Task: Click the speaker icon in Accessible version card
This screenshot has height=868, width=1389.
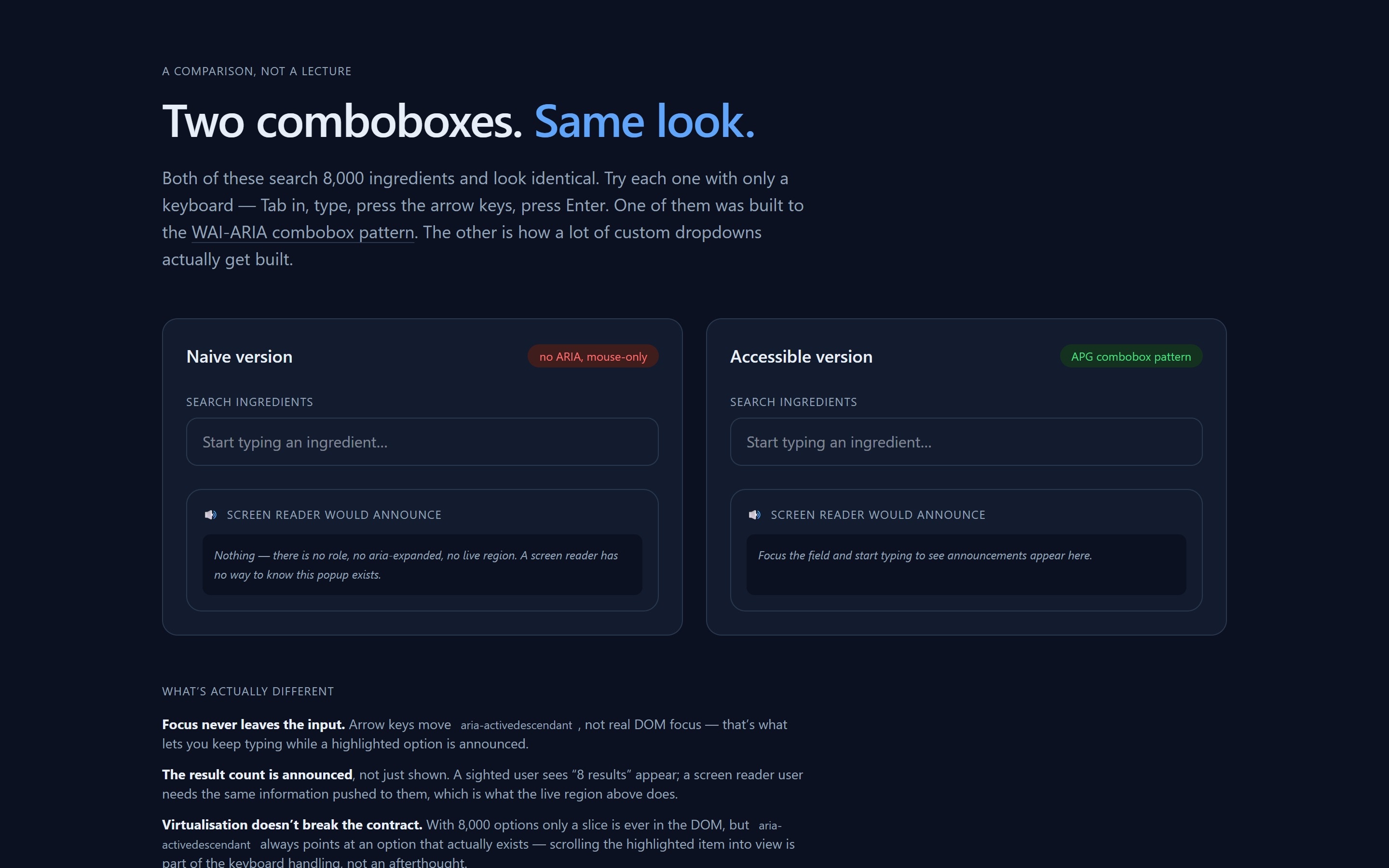Action: coord(755,515)
